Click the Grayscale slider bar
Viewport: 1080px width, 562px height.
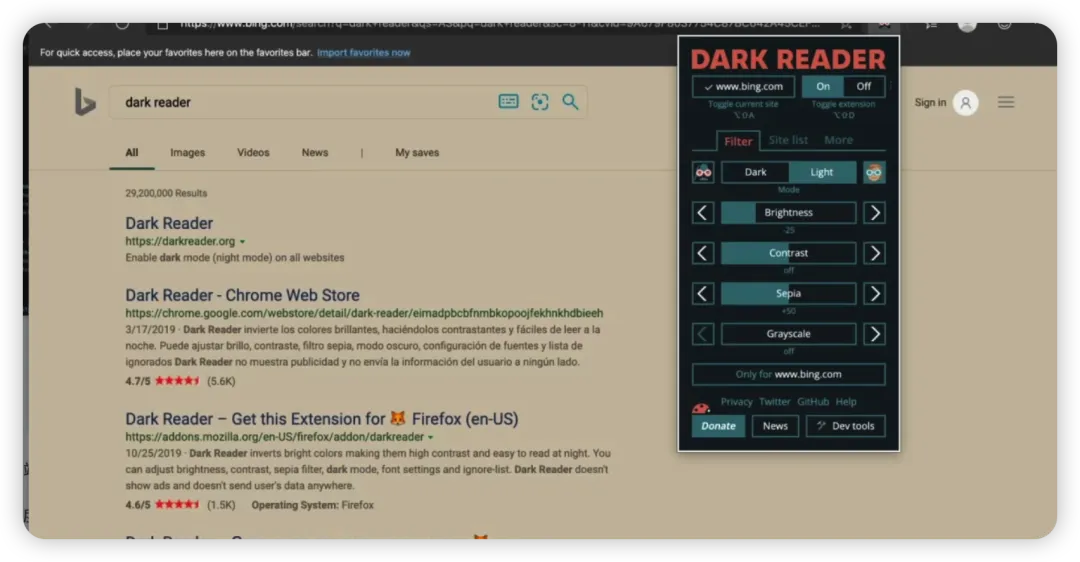pyautogui.click(x=789, y=334)
